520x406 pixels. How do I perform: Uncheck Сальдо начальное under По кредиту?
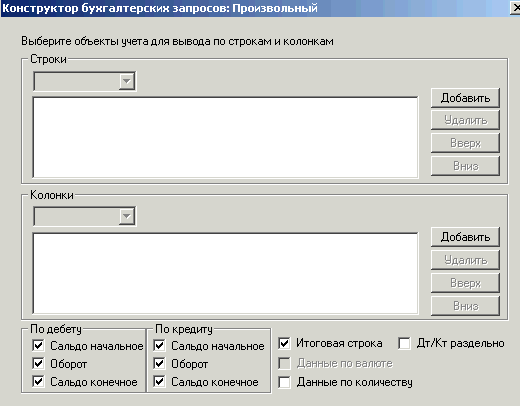159,345
